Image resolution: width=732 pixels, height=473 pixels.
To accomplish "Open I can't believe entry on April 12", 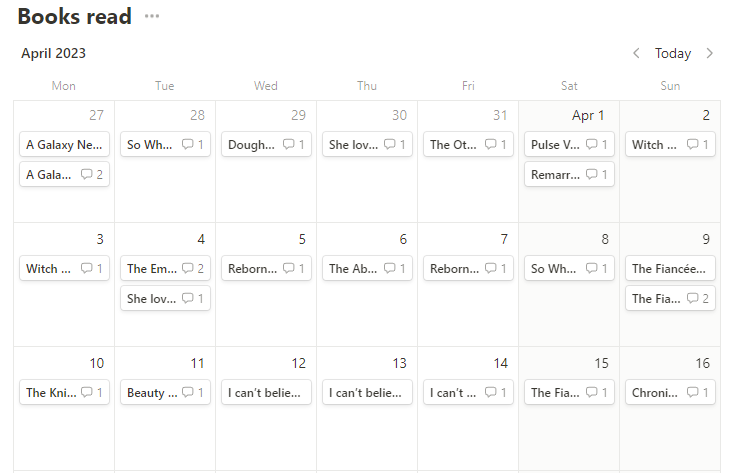I will (x=266, y=392).
